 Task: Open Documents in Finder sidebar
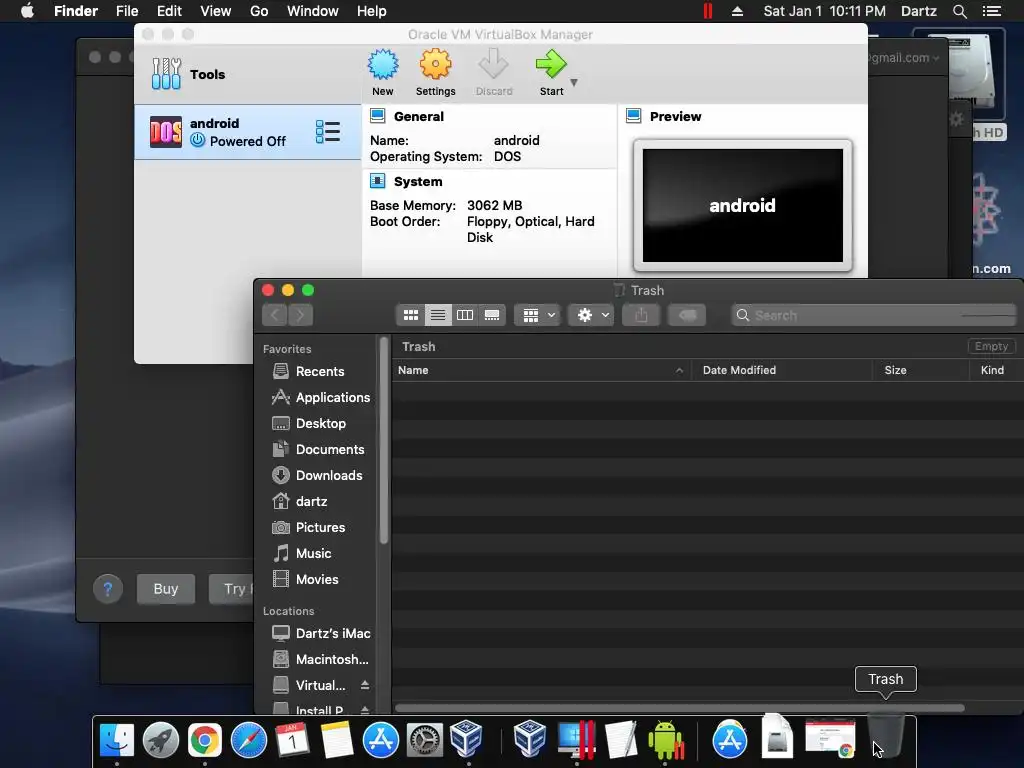pyautogui.click(x=320, y=449)
